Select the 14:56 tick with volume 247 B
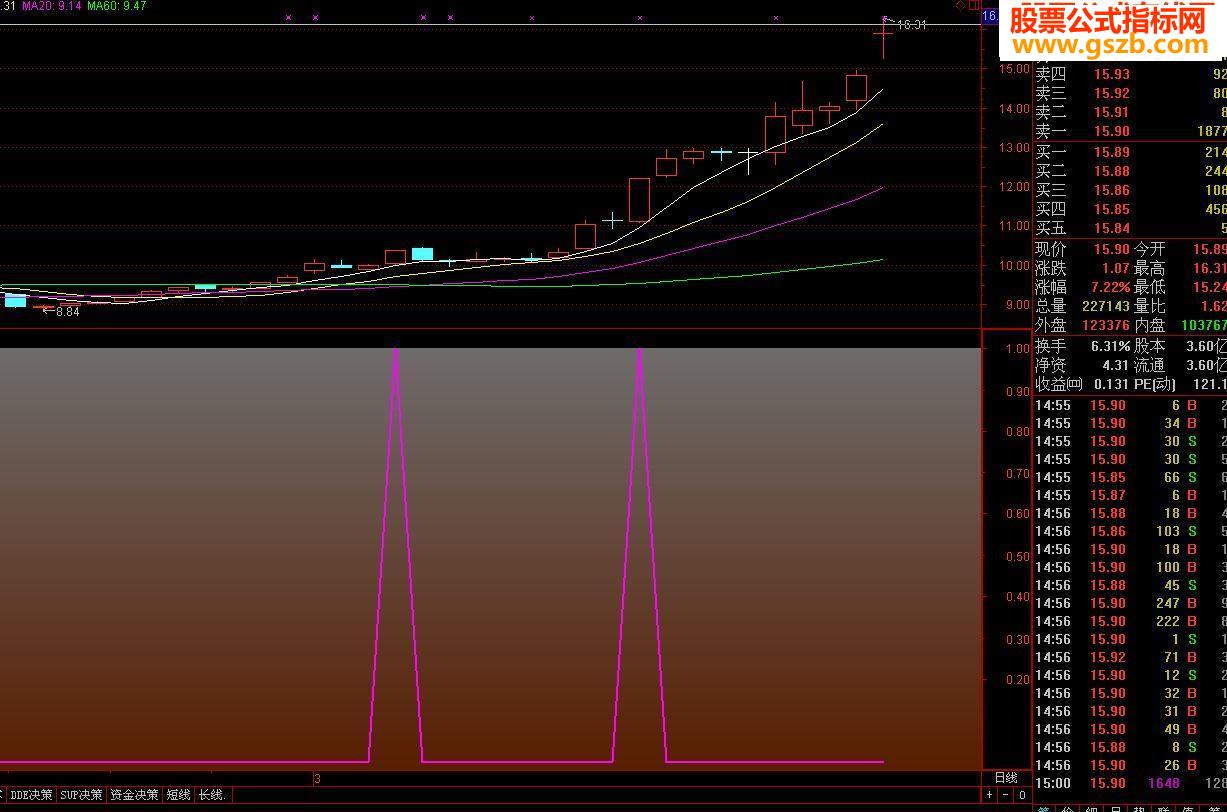This screenshot has width=1227, height=812. [1130, 603]
